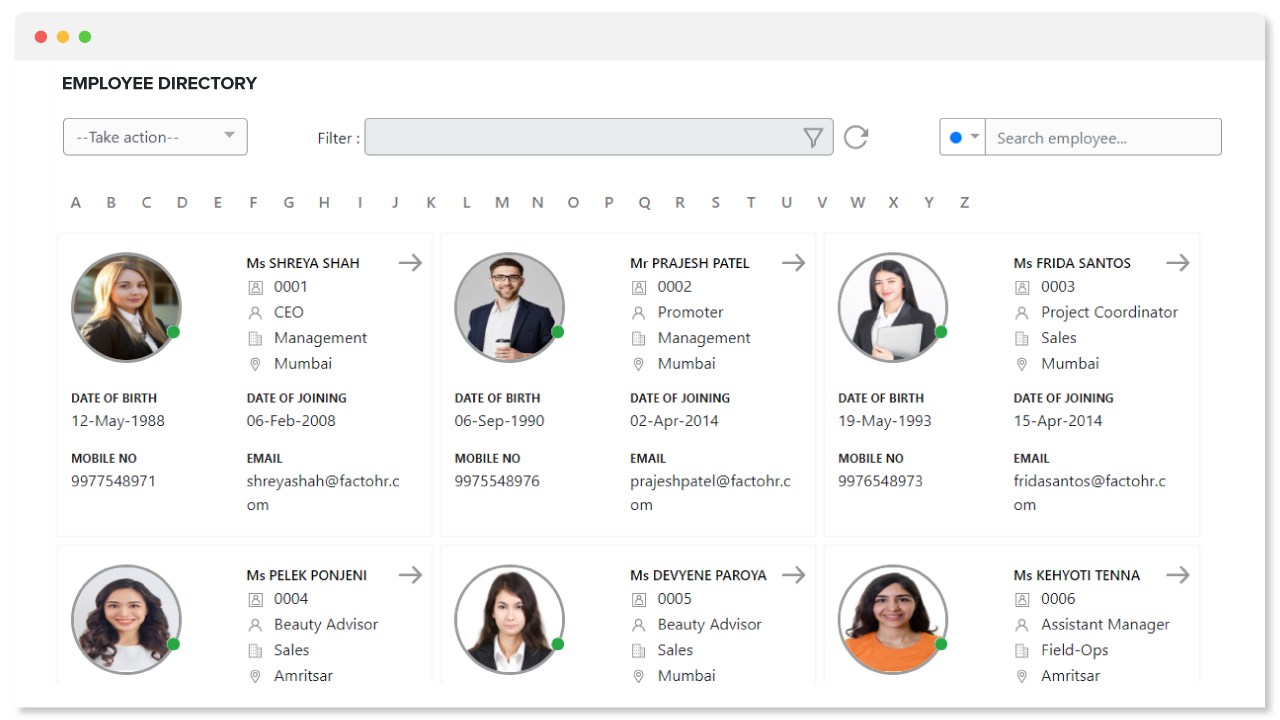Click mobile number 9976548973
This screenshot has width=1280, height=720.
coord(881,481)
